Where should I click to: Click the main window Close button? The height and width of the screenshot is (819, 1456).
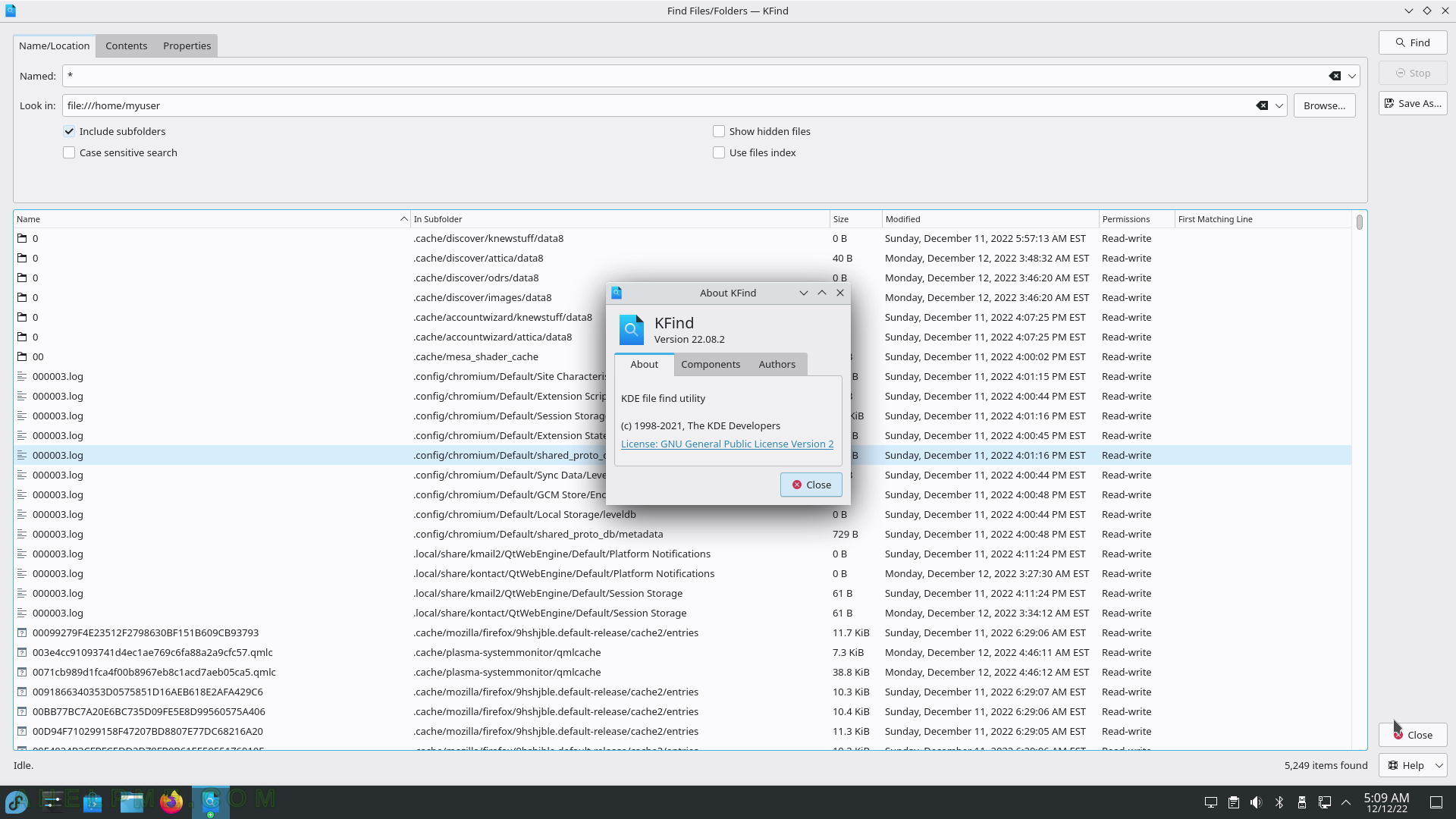(x=1413, y=735)
